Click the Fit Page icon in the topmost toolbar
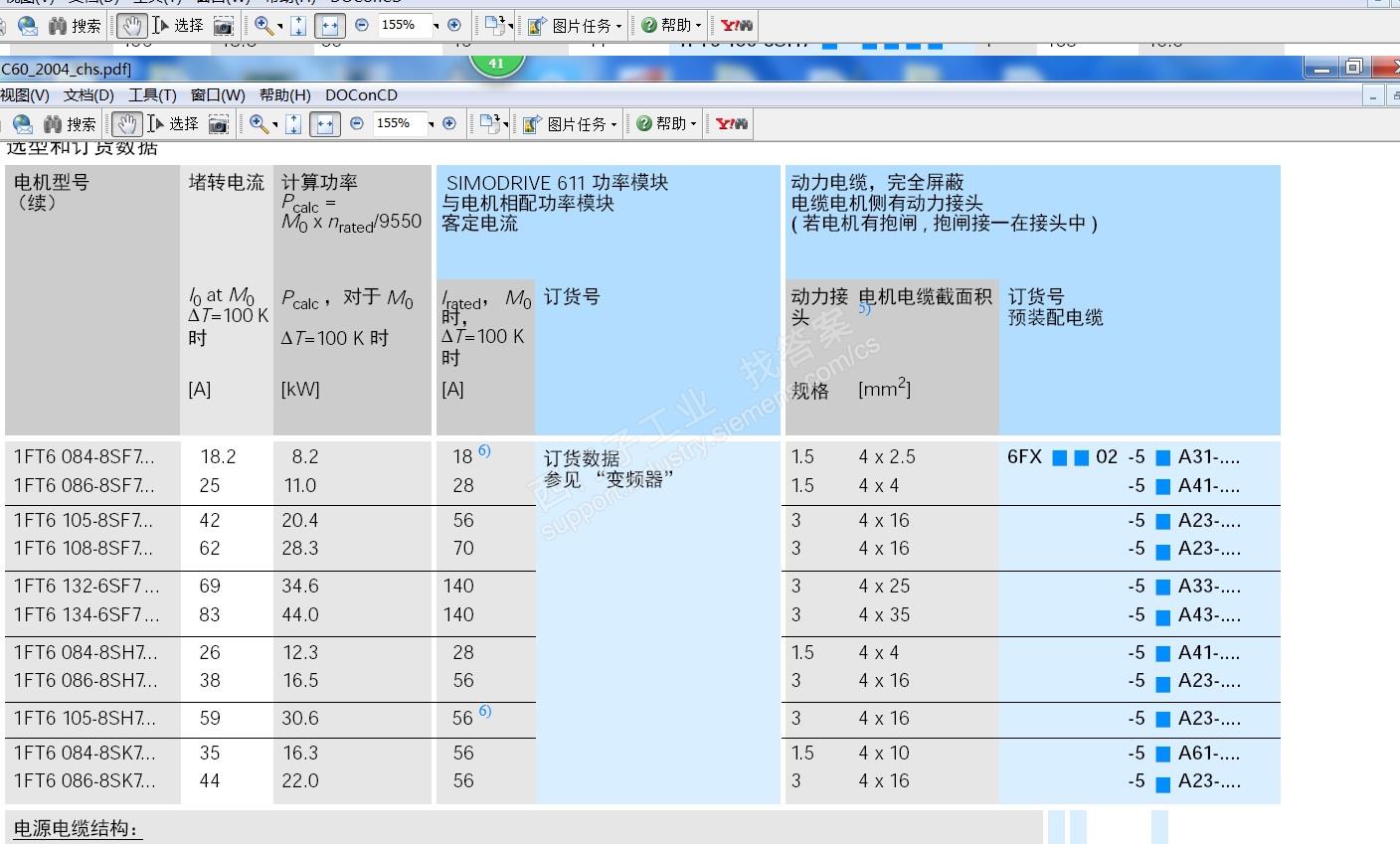Viewport: 1400px width, 844px height. pos(298,25)
